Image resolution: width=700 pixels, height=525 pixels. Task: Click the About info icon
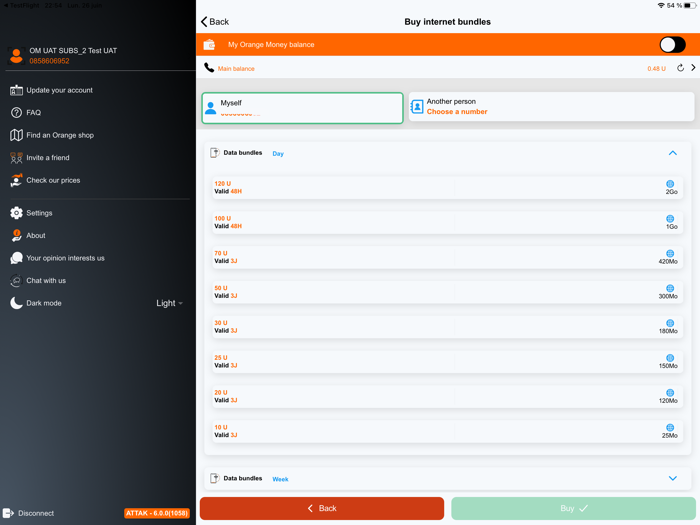coord(16,235)
